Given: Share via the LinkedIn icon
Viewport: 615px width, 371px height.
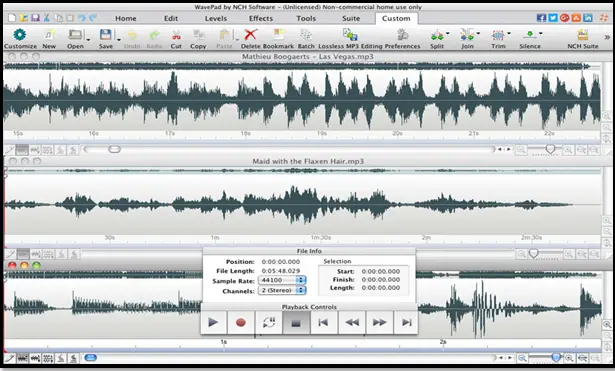Looking at the screenshot, I should (x=588, y=18).
